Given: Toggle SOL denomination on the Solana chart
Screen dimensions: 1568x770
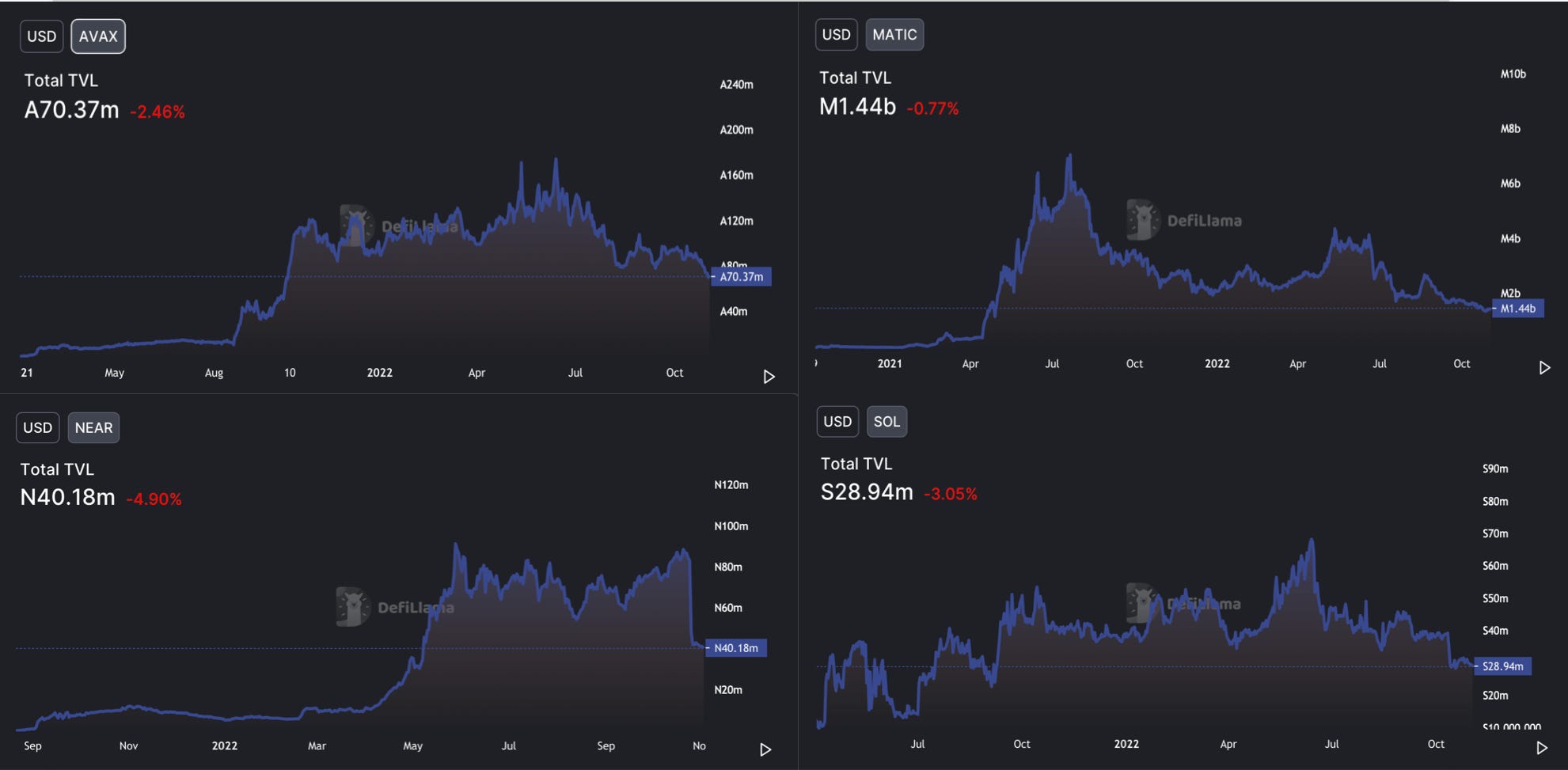Looking at the screenshot, I should click(x=887, y=421).
